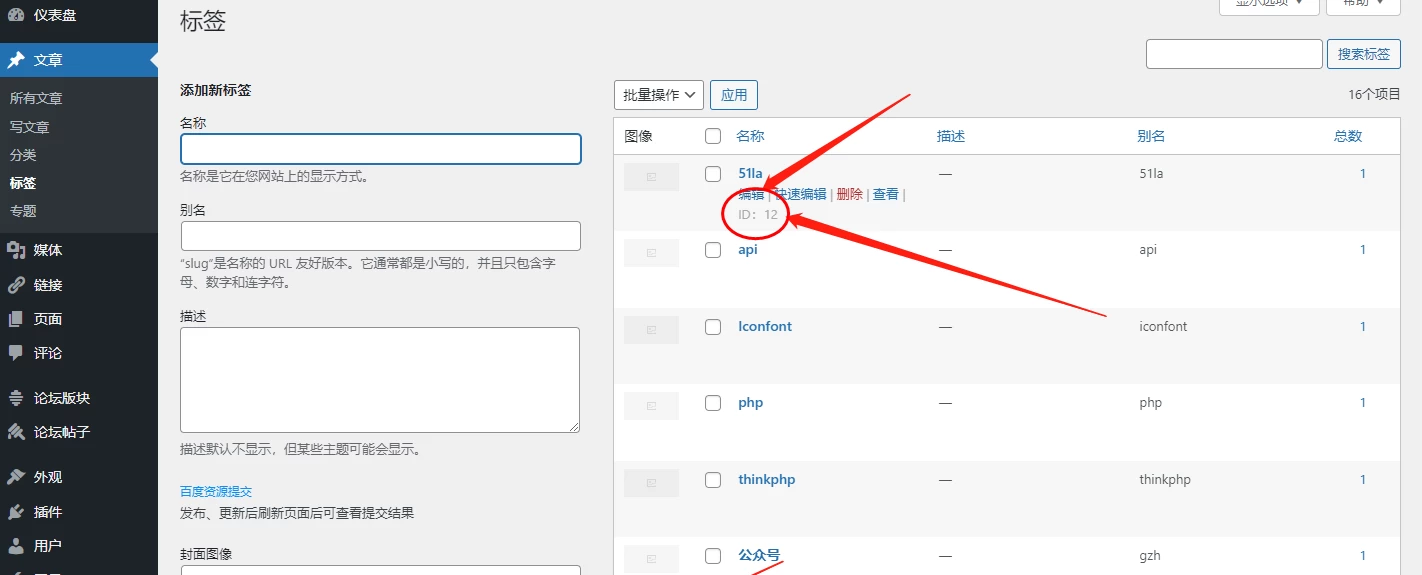
Task: Check the api tag checkbox
Action: [x=713, y=250]
